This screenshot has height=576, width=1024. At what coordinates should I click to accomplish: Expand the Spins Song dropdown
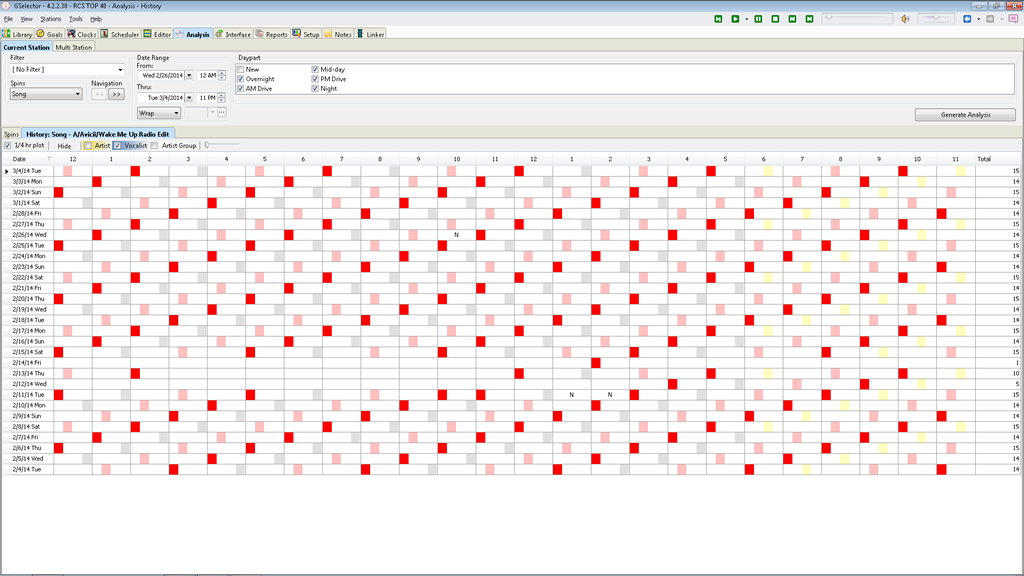tap(46, 94)
